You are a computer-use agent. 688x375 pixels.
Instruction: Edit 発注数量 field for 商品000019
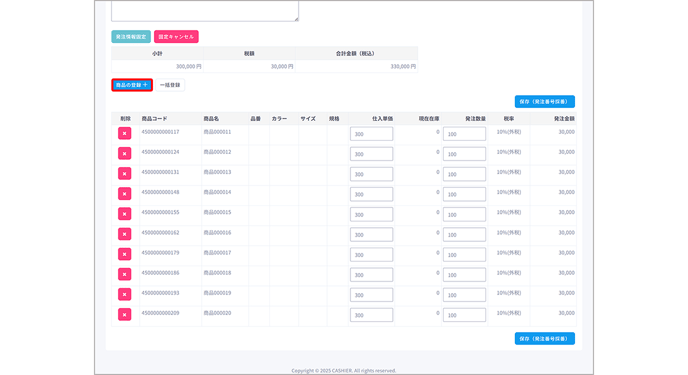click(464, 295)
